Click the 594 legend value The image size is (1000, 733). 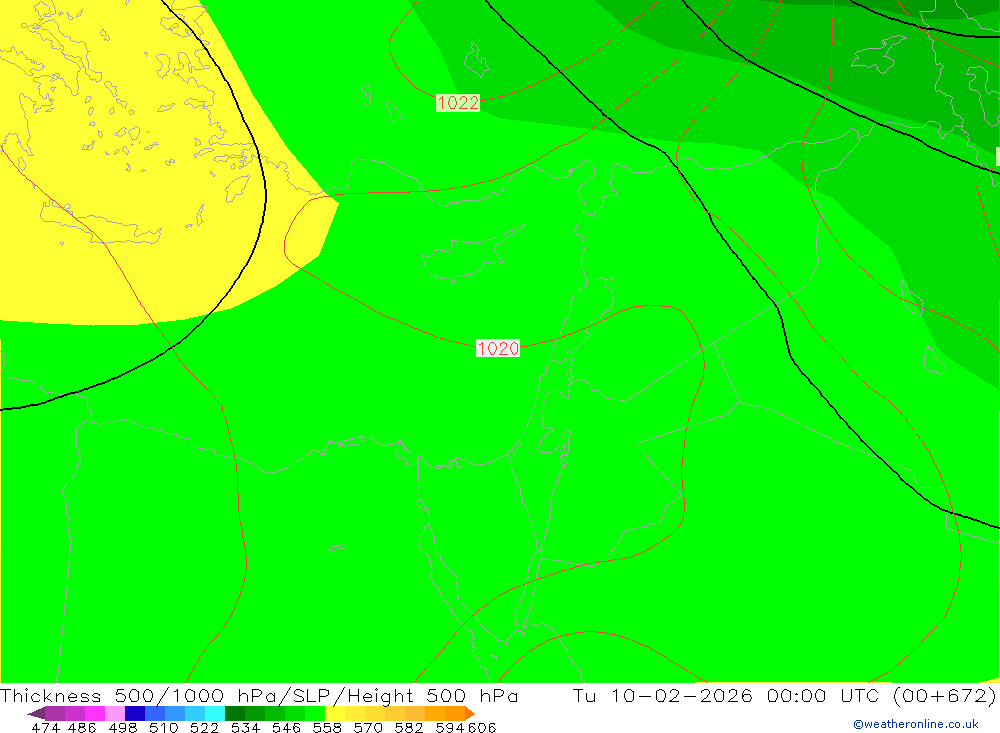click(x=450, y=727)
